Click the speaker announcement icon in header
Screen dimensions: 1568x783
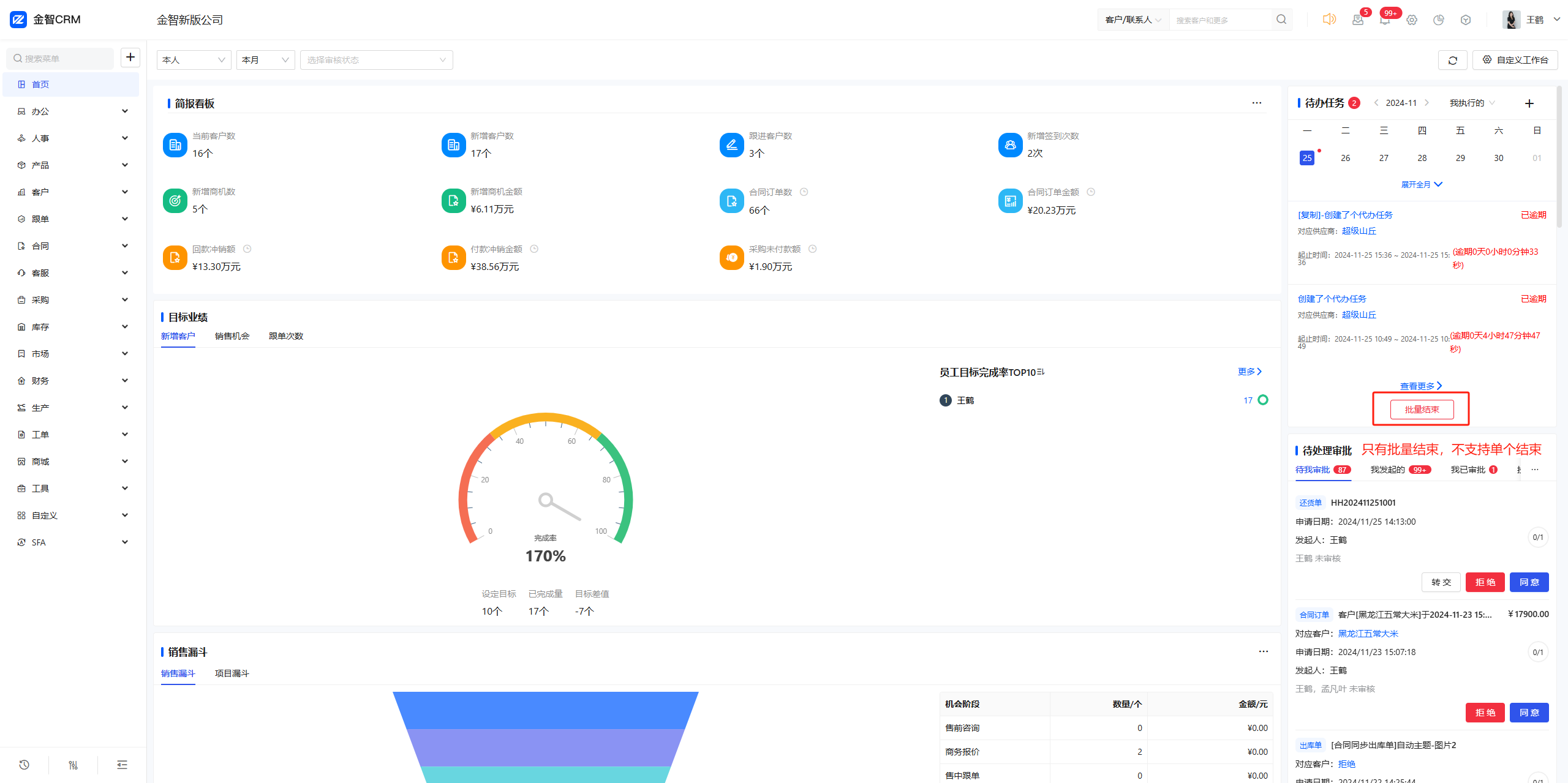point(1329,20)
